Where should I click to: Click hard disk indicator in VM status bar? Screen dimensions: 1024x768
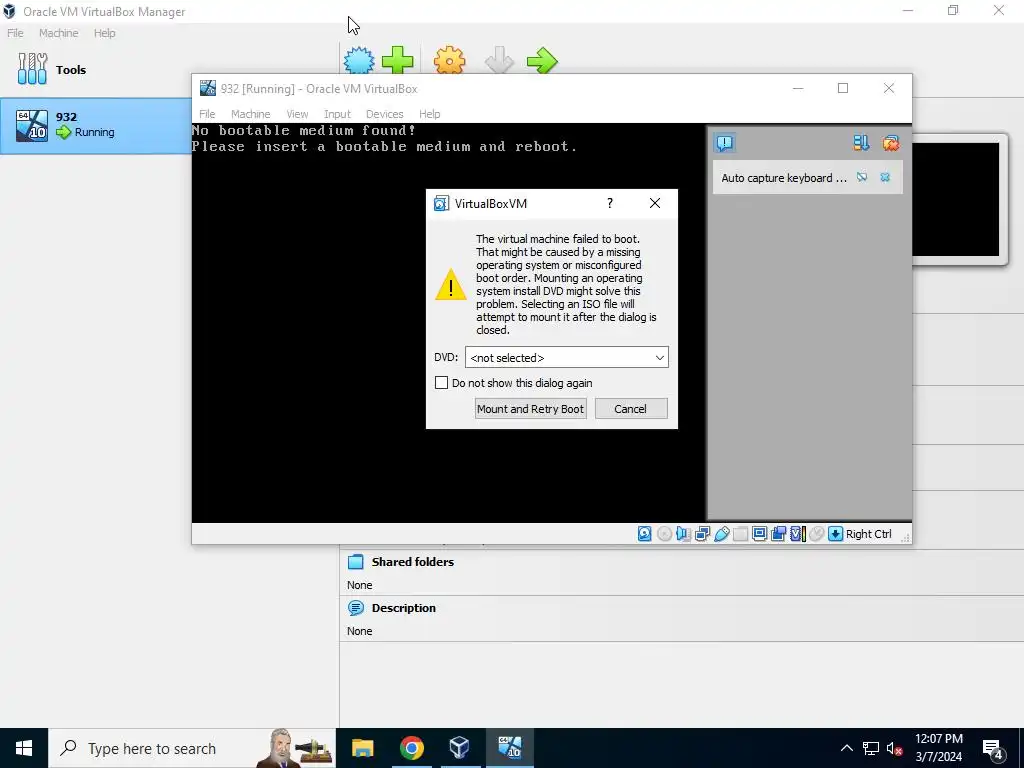645,534
